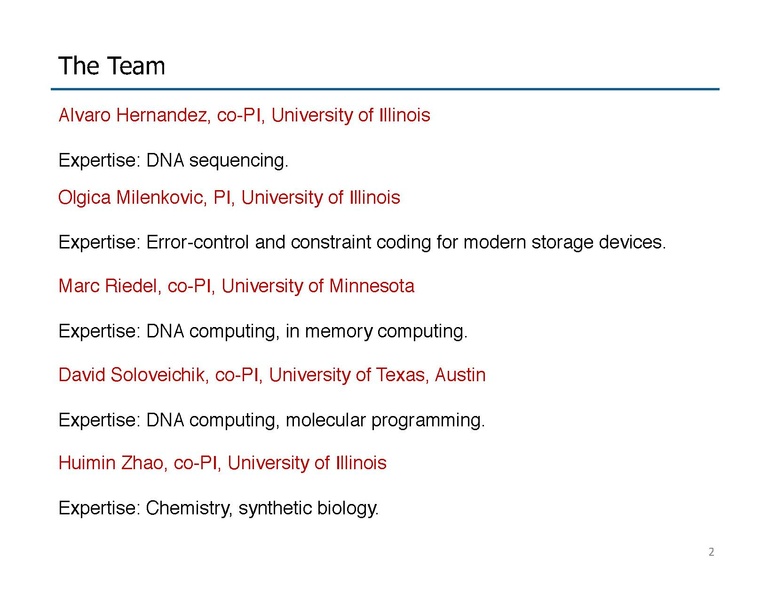776x600 pixels.
Task: Click the slide title 'The Team'
Action: click(111, 66)
